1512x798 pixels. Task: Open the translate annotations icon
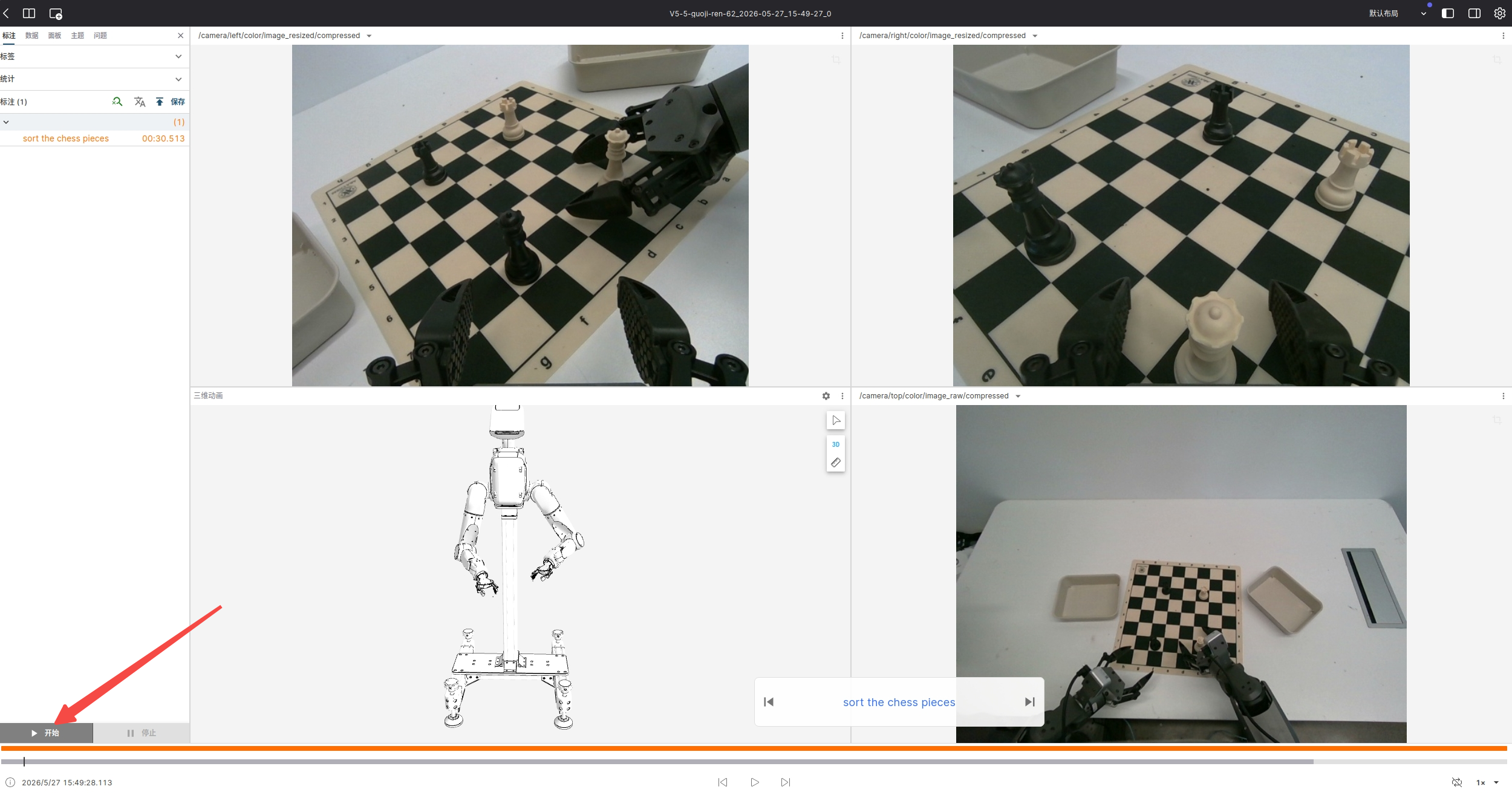click(x=140, y=102)
